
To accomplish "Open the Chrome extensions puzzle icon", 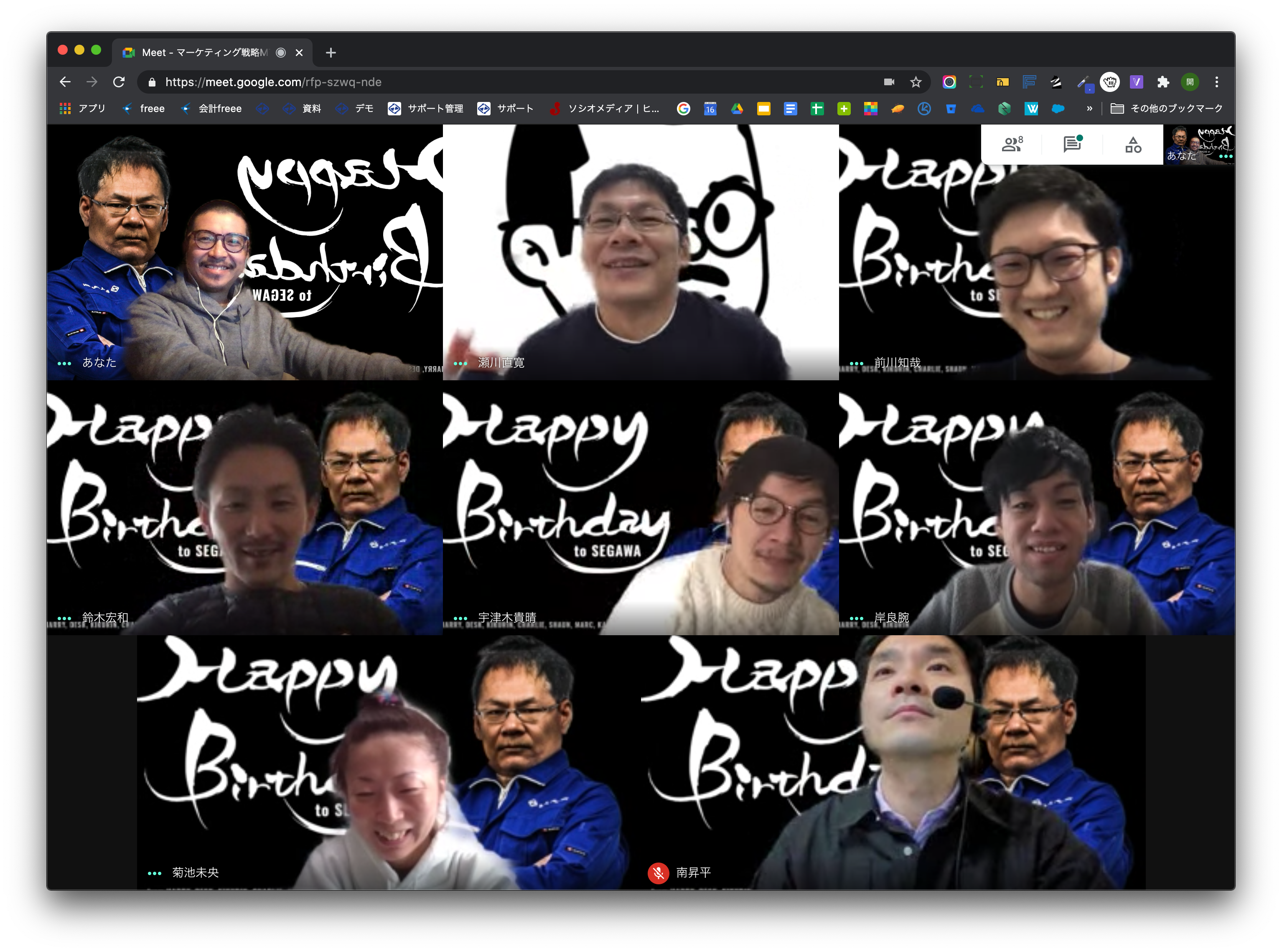I will 1163,82.
